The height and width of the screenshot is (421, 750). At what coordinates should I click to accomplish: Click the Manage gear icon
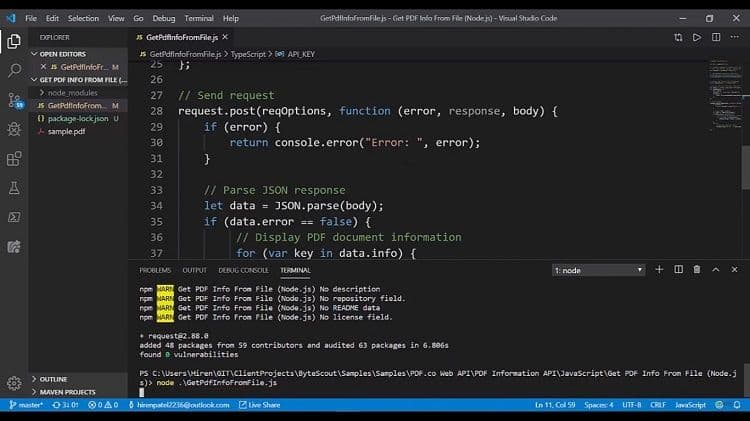[x=14, y=383]
